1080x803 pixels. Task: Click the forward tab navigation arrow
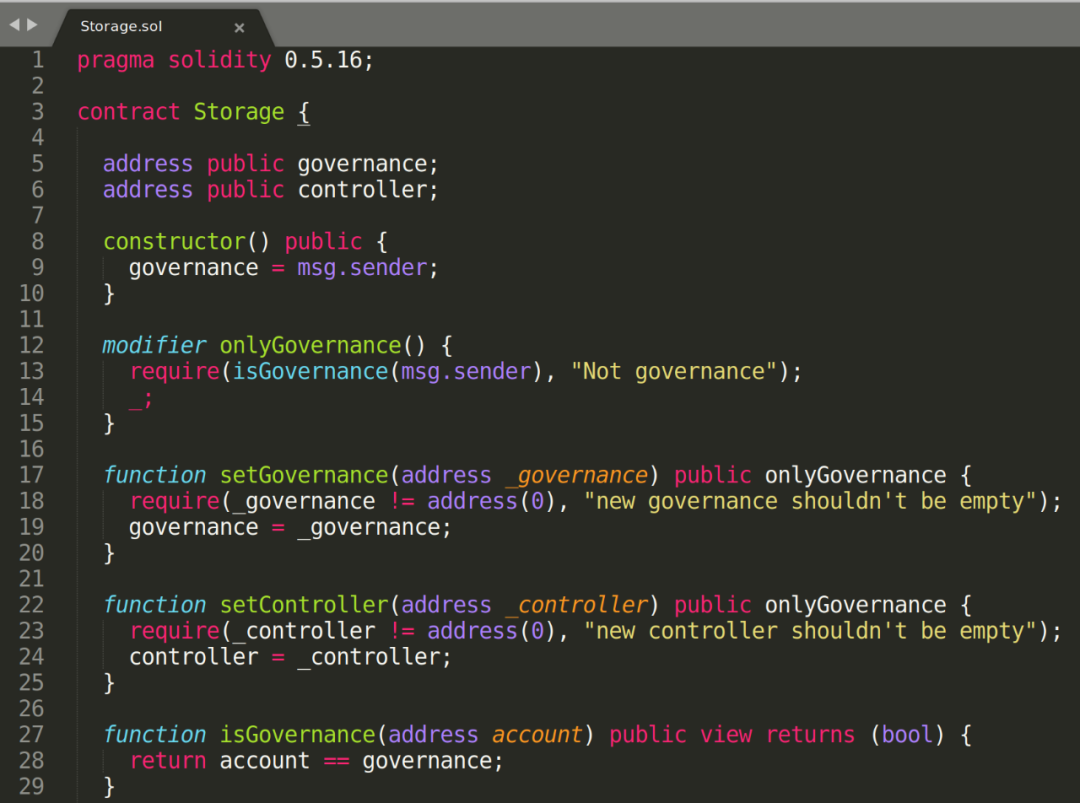tap(32, 25)
